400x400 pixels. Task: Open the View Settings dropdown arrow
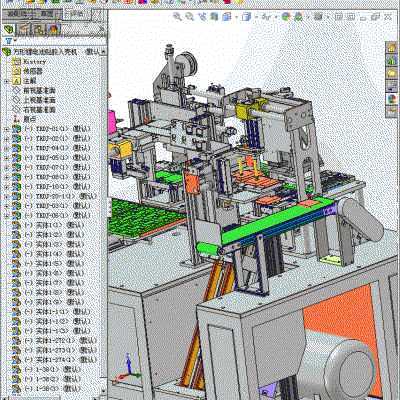[327, 17]
